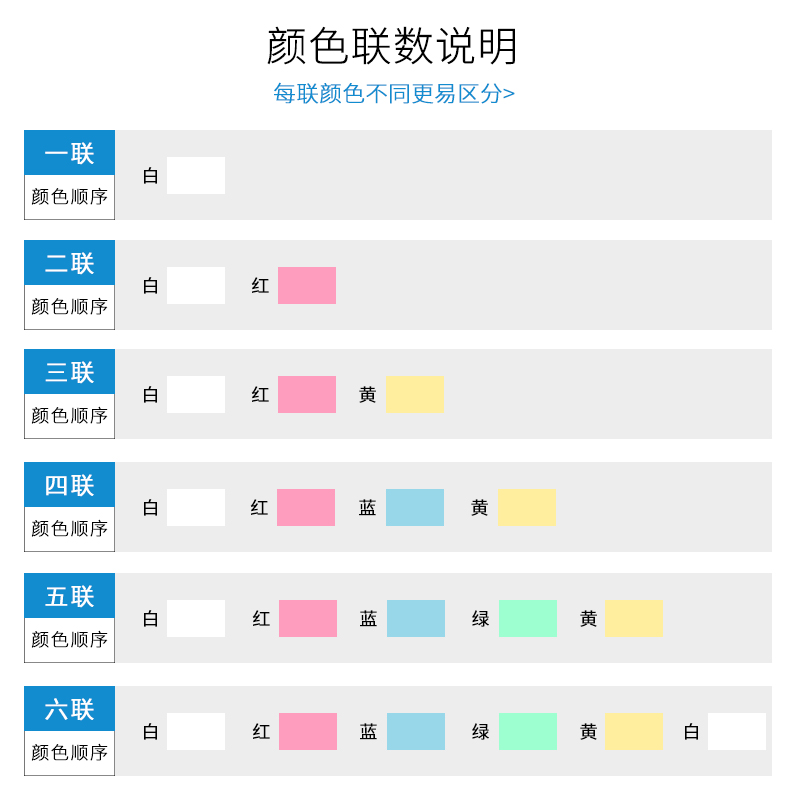Image resolution: width=800 pixels, height=800 pixels.
Task: Select the blue 一联 header tab
Action: click(70, 153)
